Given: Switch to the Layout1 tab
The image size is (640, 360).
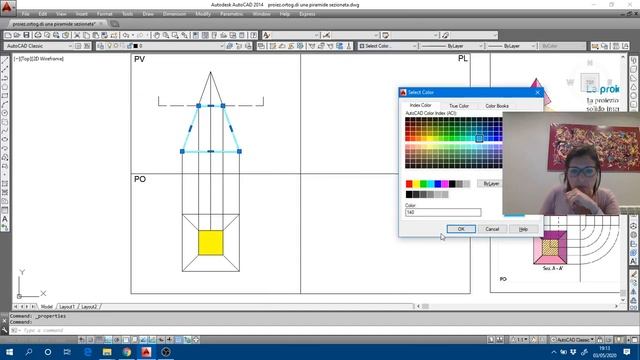Looking at the screenshot, I should tap(67, 307).
